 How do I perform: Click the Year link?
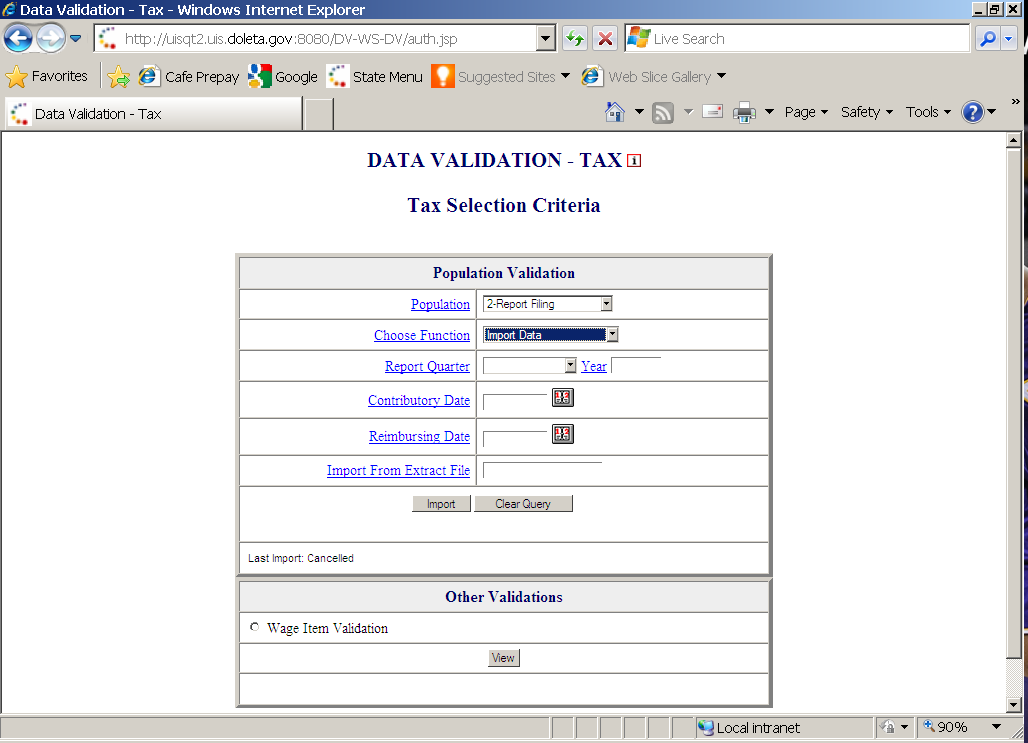(593, 367)
